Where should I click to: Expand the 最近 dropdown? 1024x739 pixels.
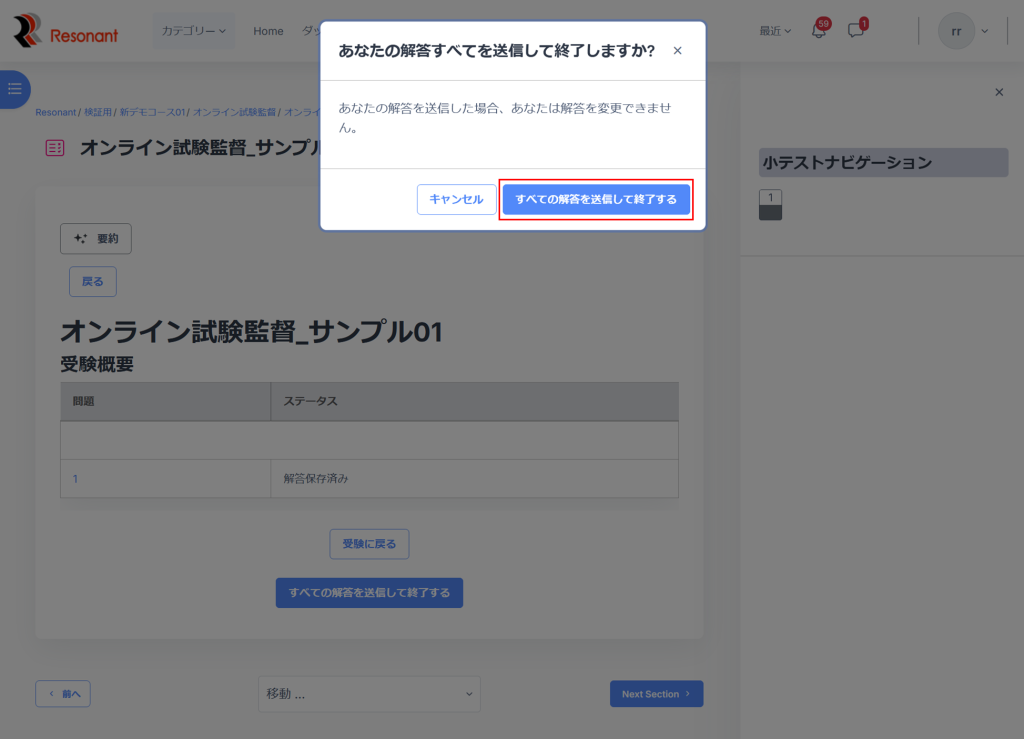pos(775,31)
